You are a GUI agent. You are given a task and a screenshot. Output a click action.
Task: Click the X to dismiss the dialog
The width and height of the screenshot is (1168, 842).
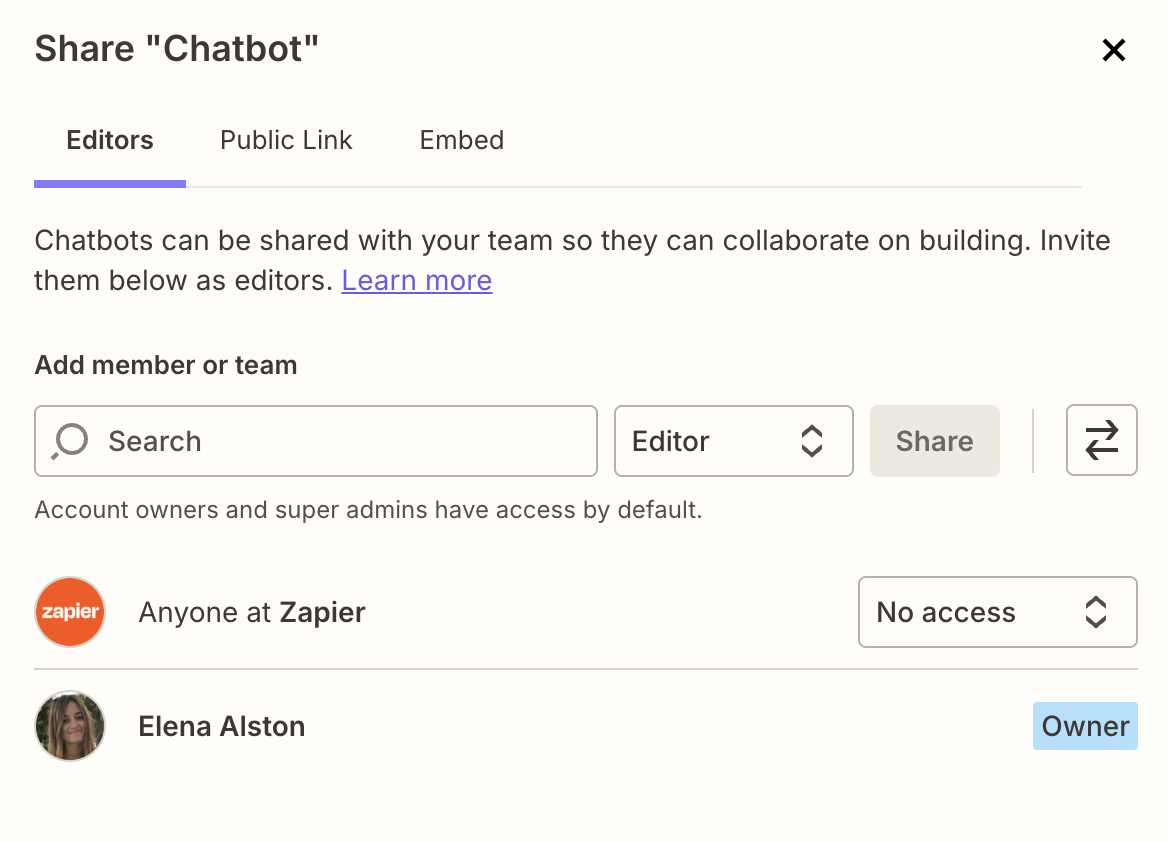click(x=1114, y=49)
